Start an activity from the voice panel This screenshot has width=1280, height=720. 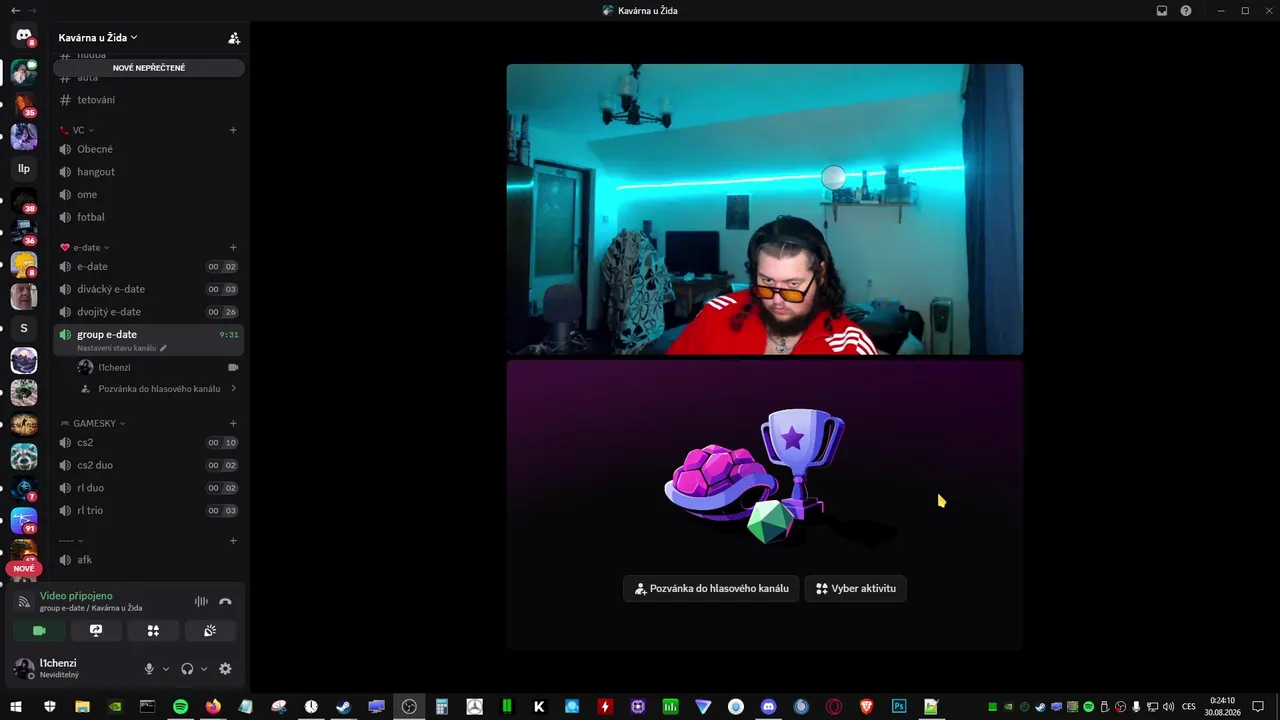(153, 631)
